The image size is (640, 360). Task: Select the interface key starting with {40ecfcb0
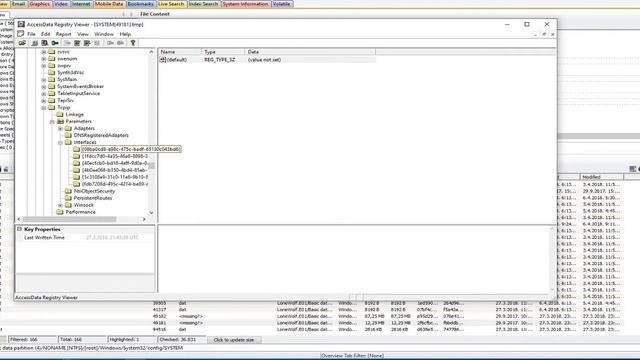115,163
